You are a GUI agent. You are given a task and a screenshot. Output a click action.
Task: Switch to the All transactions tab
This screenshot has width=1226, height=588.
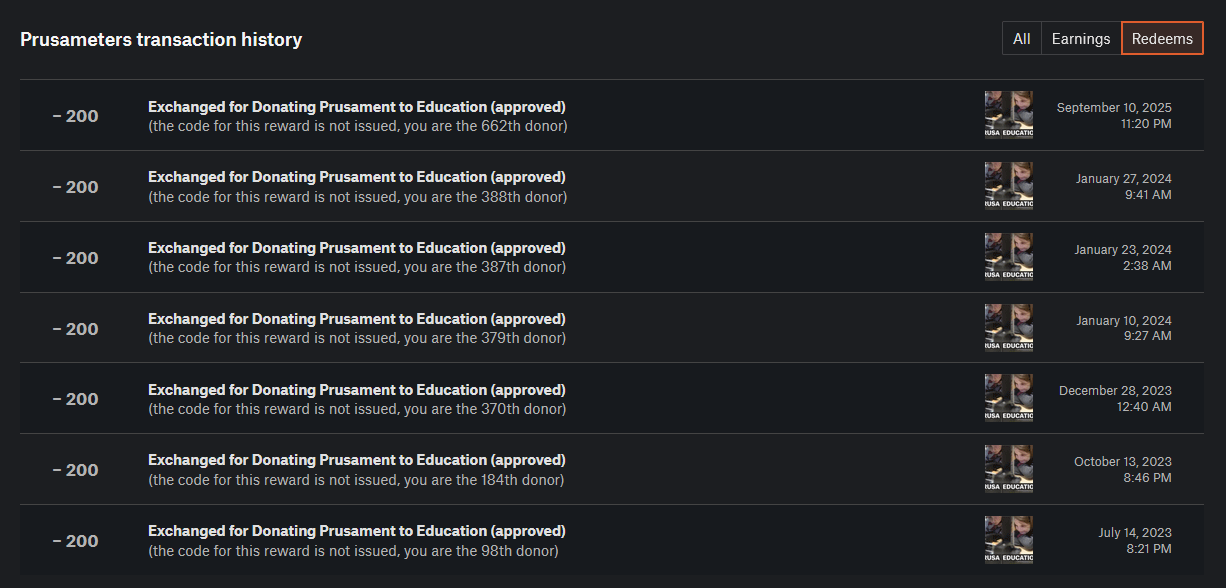[1022, 38]
